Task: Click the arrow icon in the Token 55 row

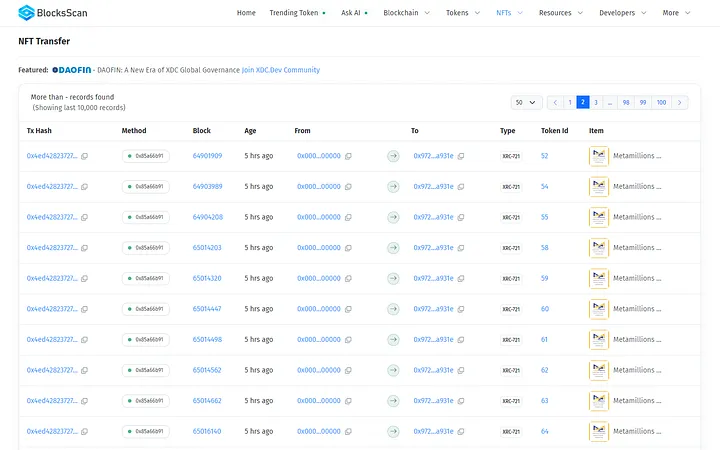Action: click(x=393, y=217)
